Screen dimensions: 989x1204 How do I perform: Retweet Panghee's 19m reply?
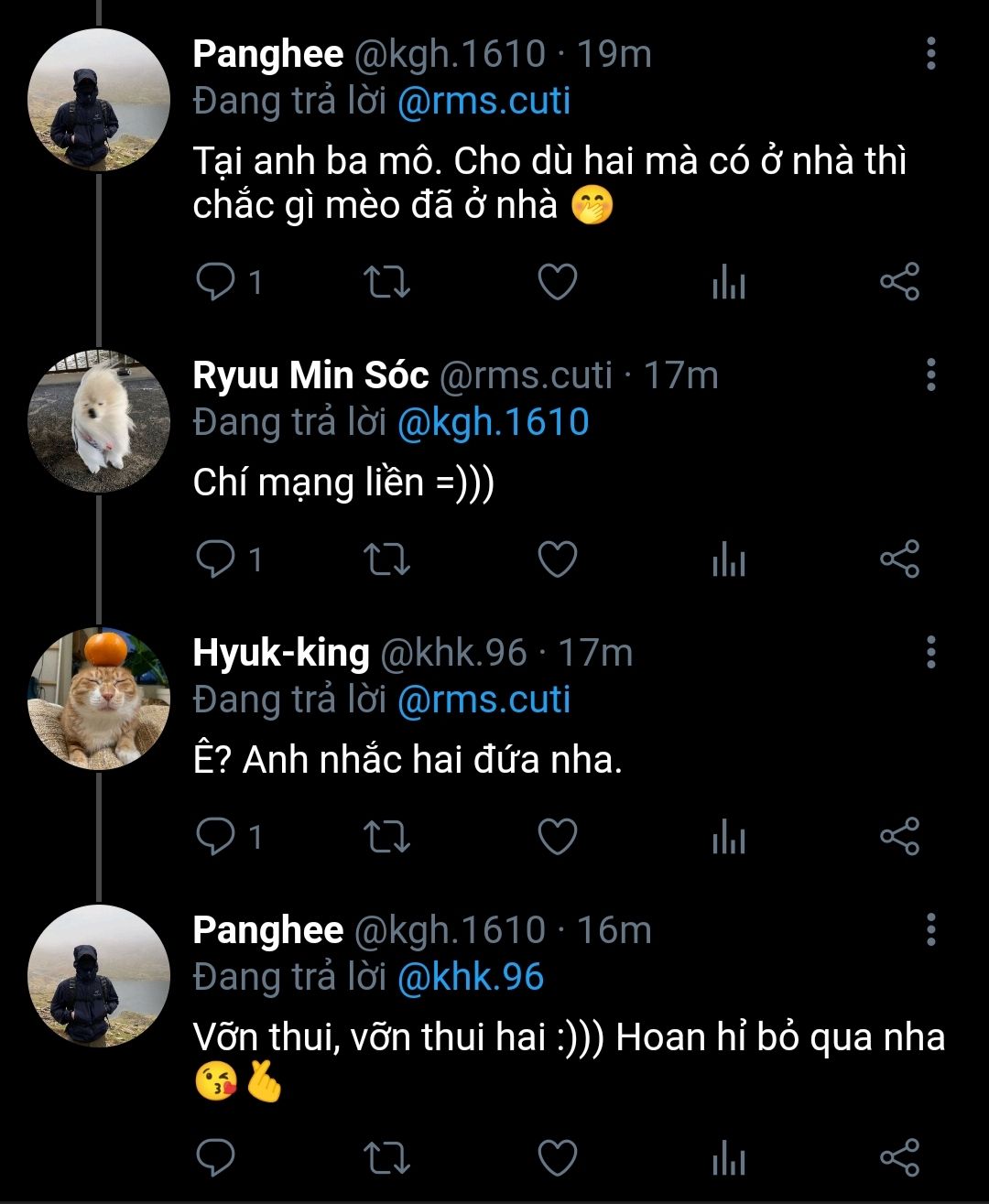coord(386,282)
